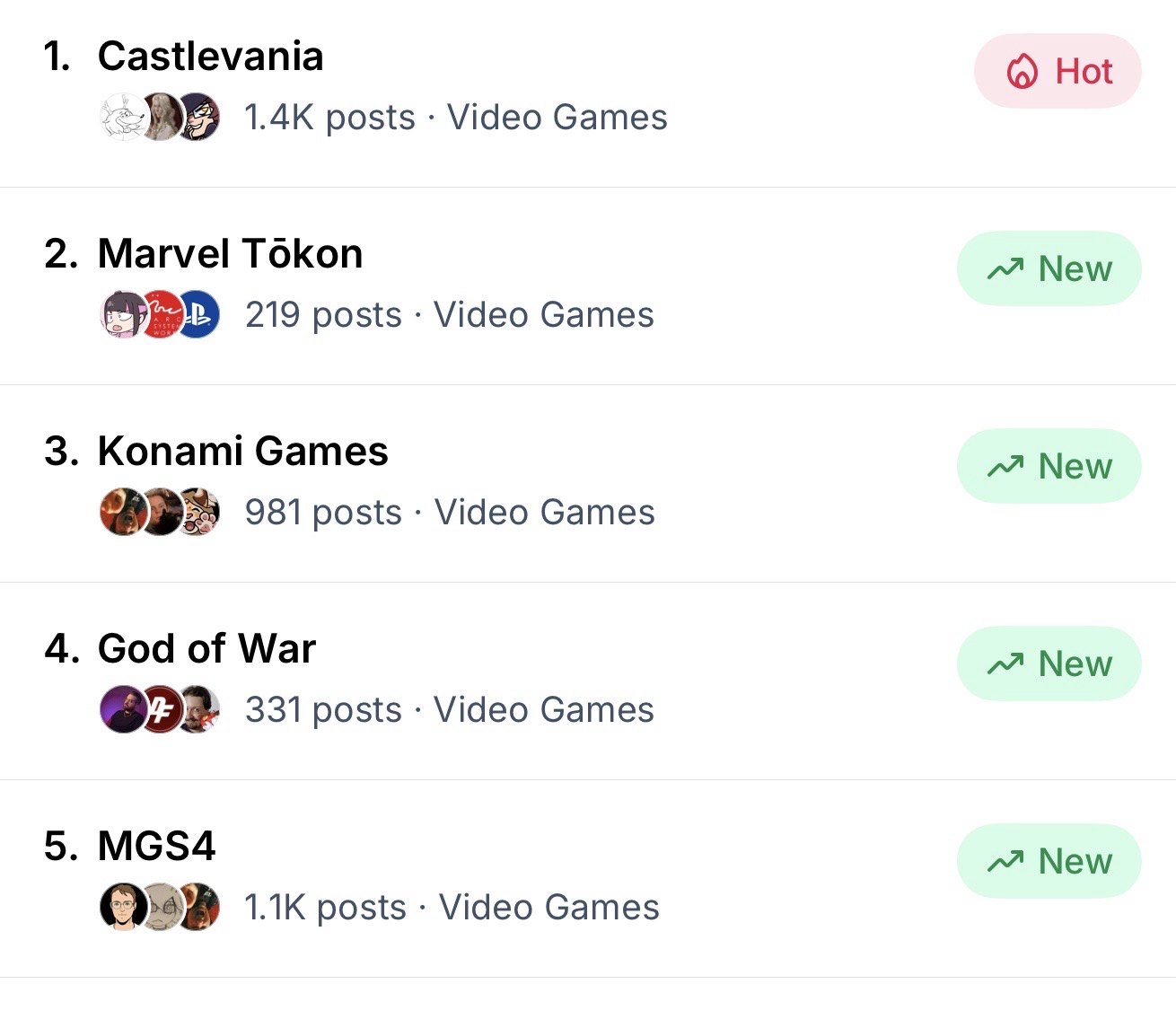Open the God of War topic
1176x1028 pixels.
[x=206, y=649]
